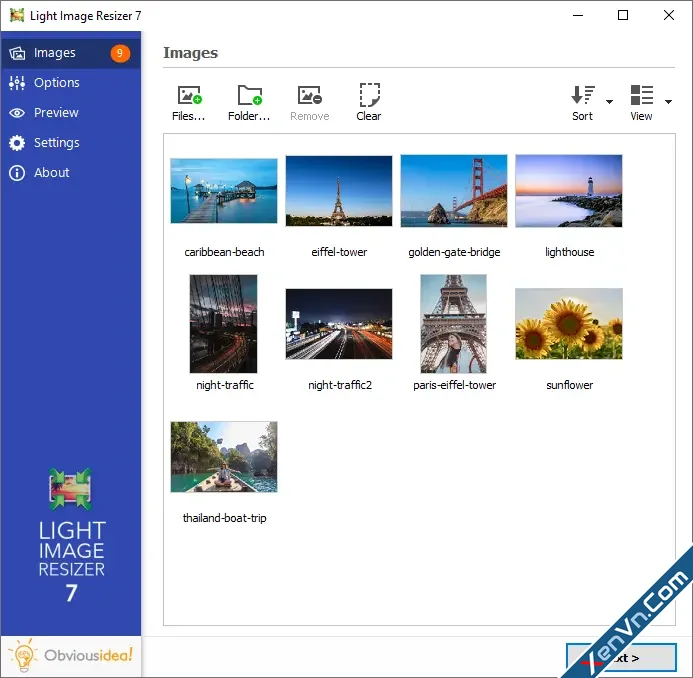This screenshot has height=678, width=693.
Task: Open the About section
Action: [71, 172]
